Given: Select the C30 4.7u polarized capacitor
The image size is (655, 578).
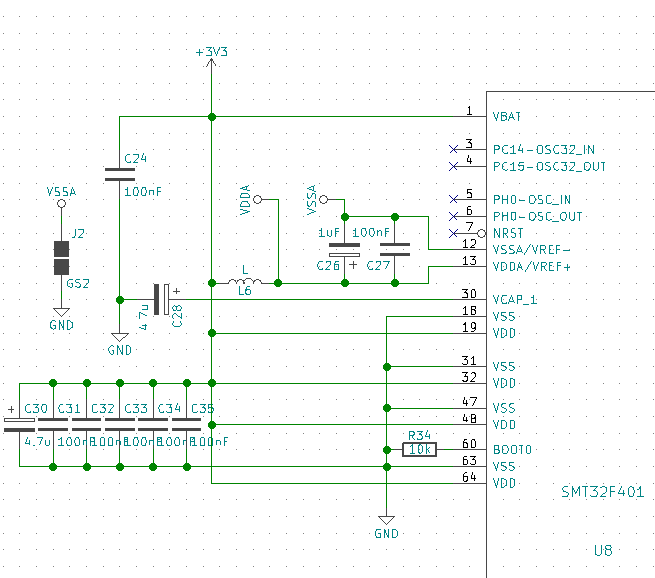Looking at the screenshot, I should pos(19,424).
